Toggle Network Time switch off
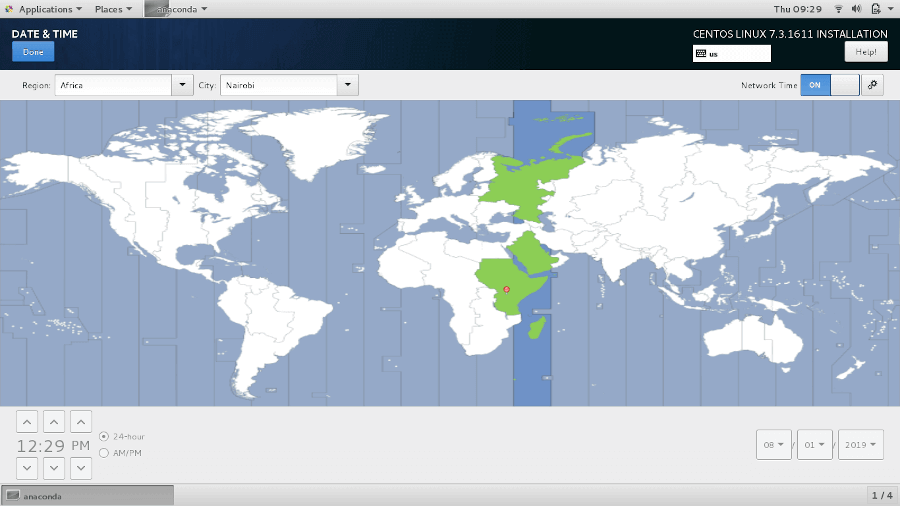900x506 pixels. 830,85
